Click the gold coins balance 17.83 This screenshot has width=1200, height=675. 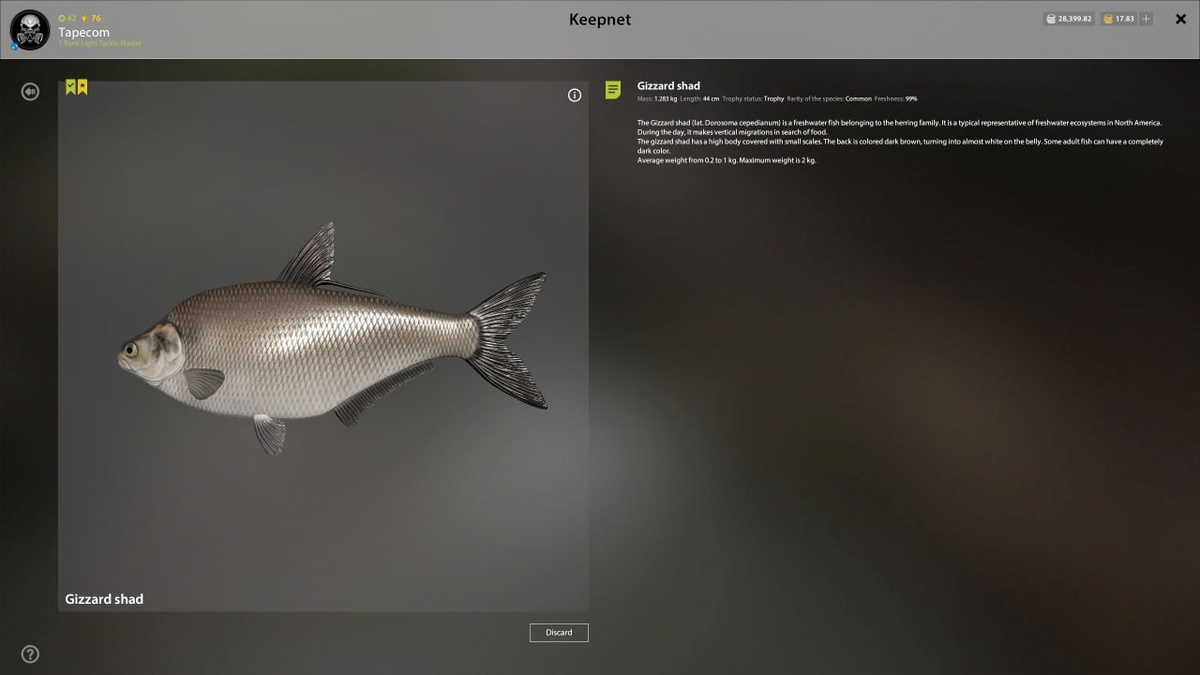[1119, 19]
